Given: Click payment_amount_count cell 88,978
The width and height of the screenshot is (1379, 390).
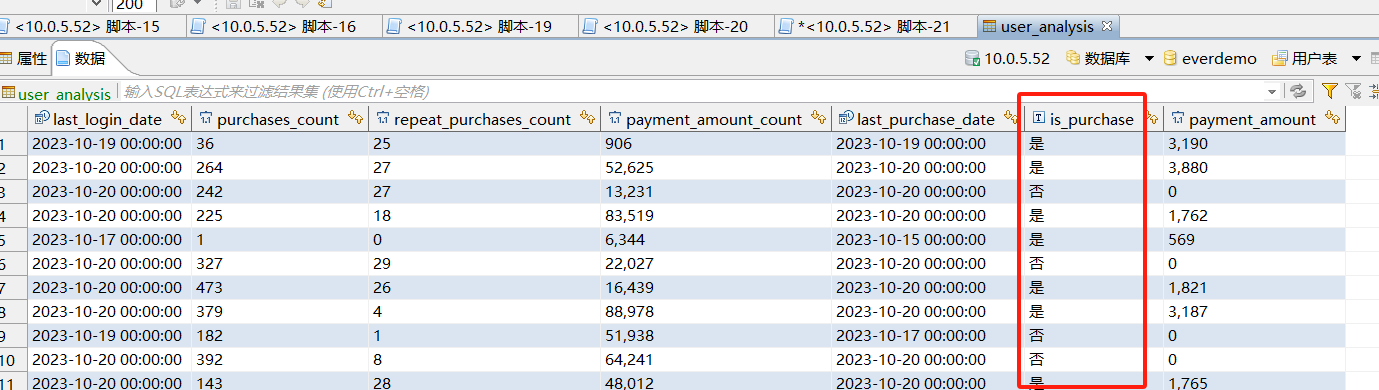Looking at the screenshot, I should click(715, 312).
